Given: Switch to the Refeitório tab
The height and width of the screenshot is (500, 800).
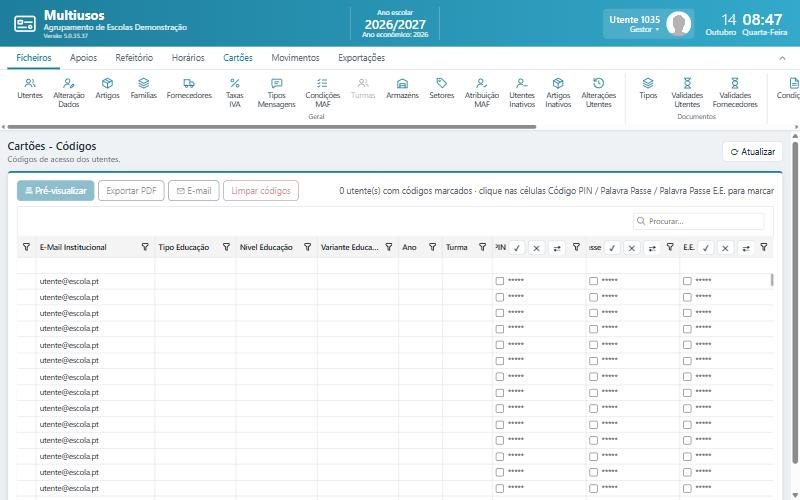Looking at the screenshot, I should (134, 58).
